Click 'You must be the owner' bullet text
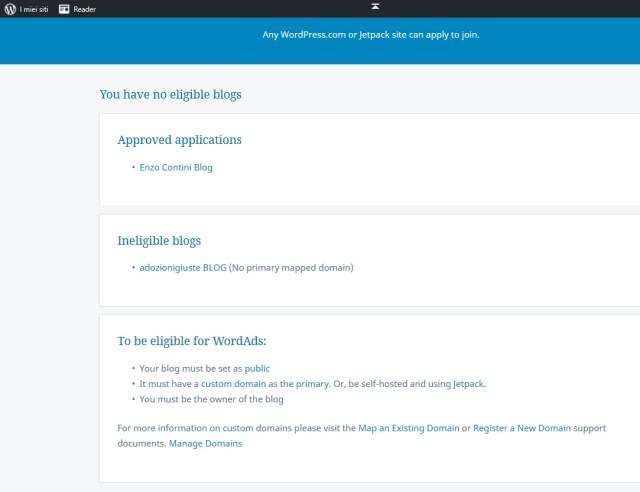Screen dimensions: 640x492 click(211, 399)
